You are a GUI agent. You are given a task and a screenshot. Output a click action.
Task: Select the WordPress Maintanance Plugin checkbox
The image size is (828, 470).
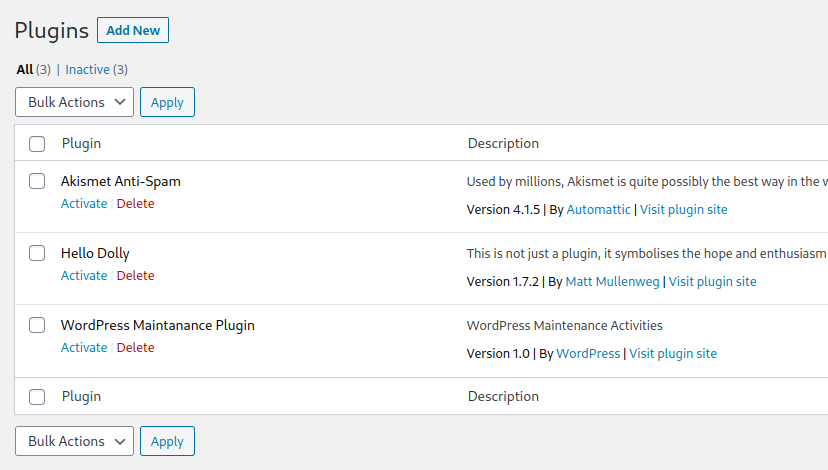click(37, 326)
